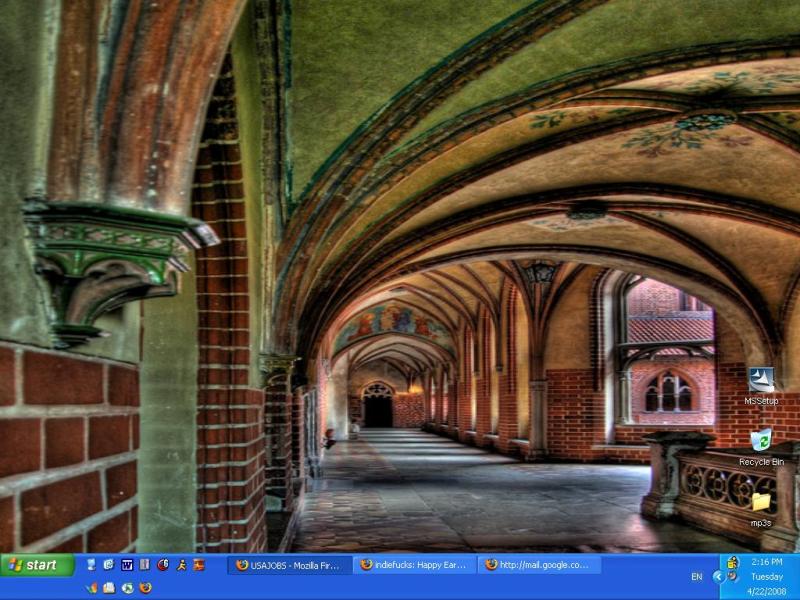Expand hidden system tray icons
800x600 pixels.
(718, 577)
